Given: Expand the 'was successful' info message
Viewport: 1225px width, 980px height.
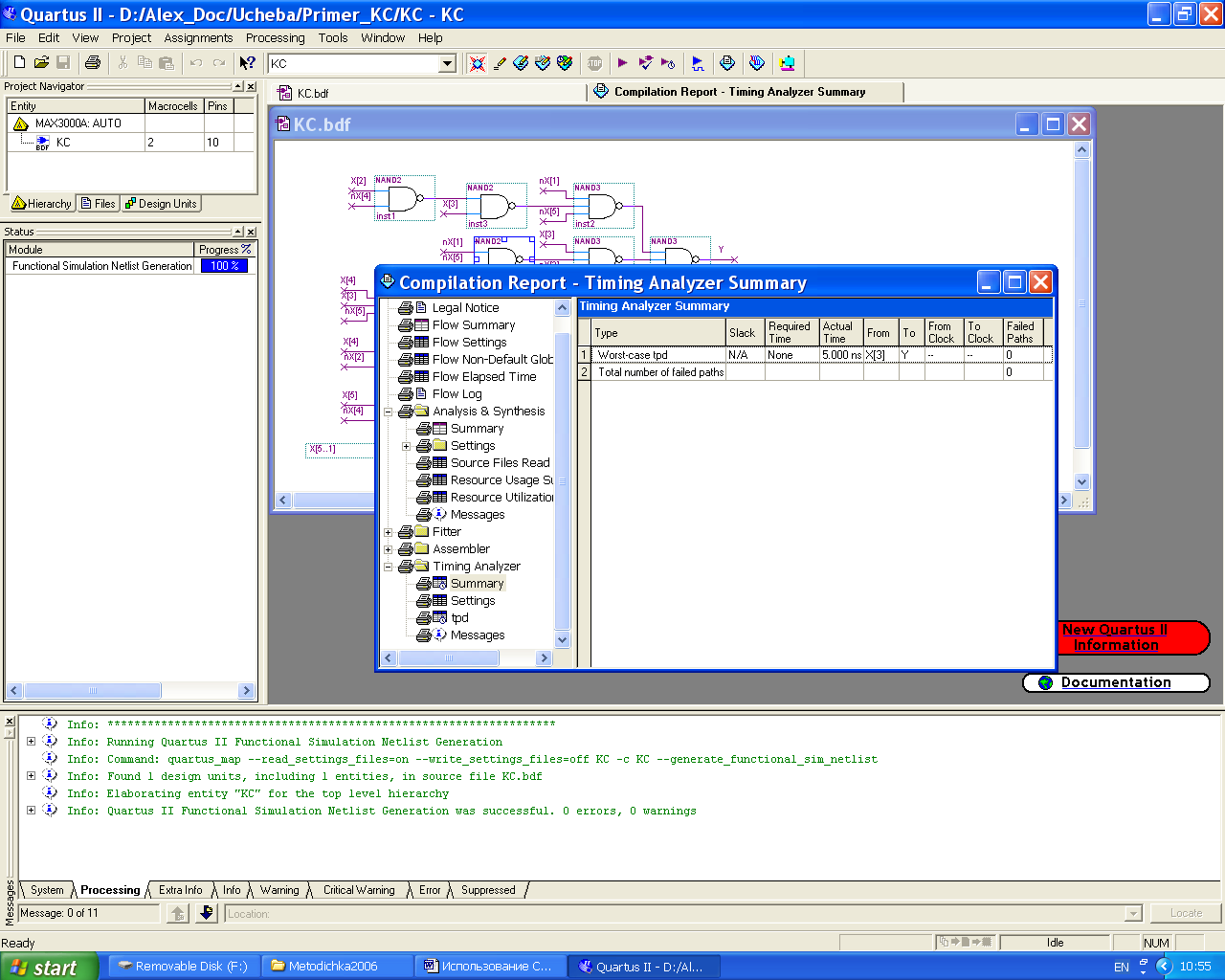Looking at the screenshot, I should click(x=32, y=811).
